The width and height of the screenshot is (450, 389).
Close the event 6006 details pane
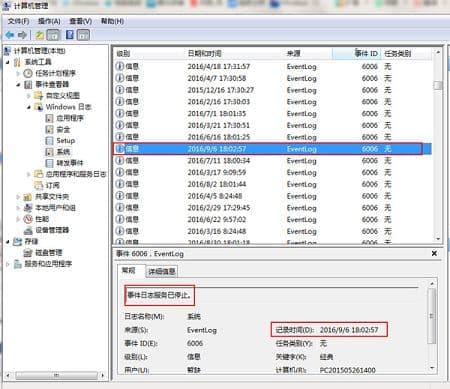[434, 253]
